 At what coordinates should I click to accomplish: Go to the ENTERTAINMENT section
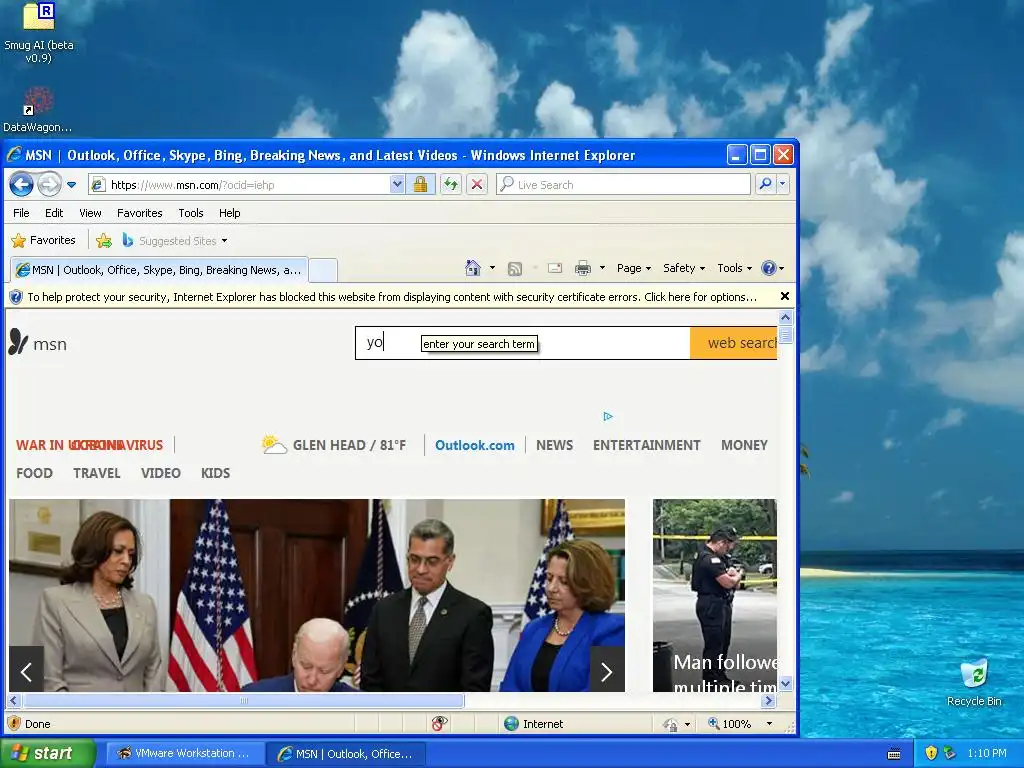pos(647,445)
